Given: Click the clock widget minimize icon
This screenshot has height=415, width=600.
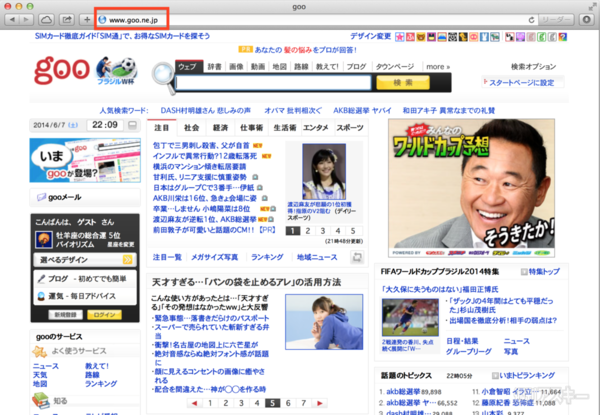Looking at the screenshot, I should [x=132, y=125].
